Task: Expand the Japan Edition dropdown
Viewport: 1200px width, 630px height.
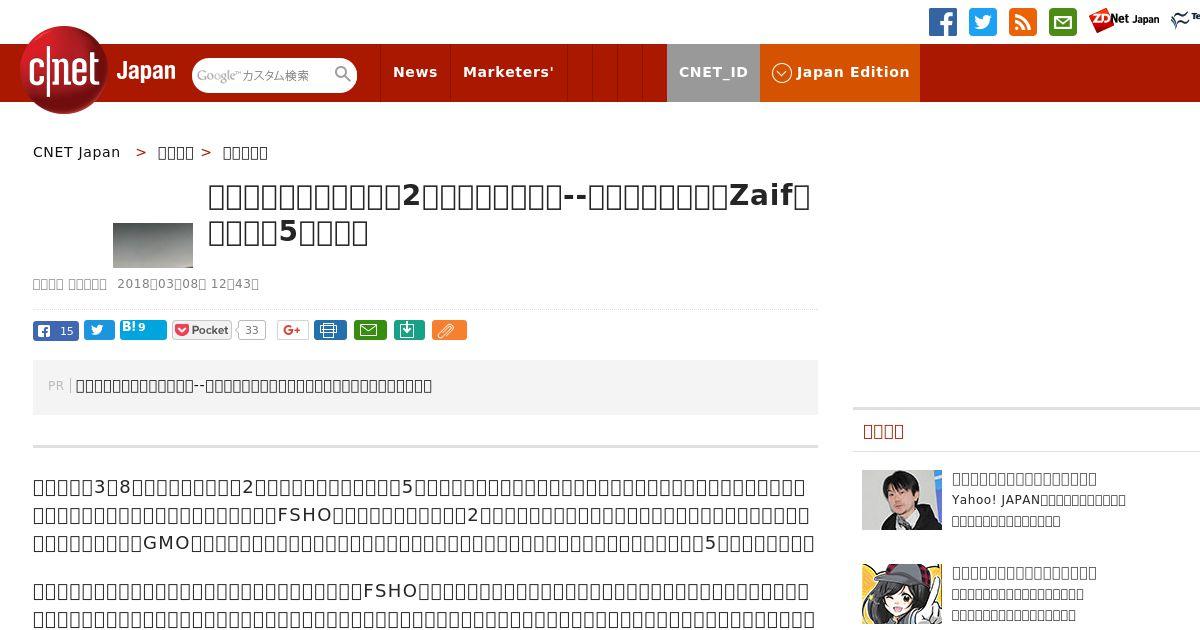Action: (x=840, y=72)
